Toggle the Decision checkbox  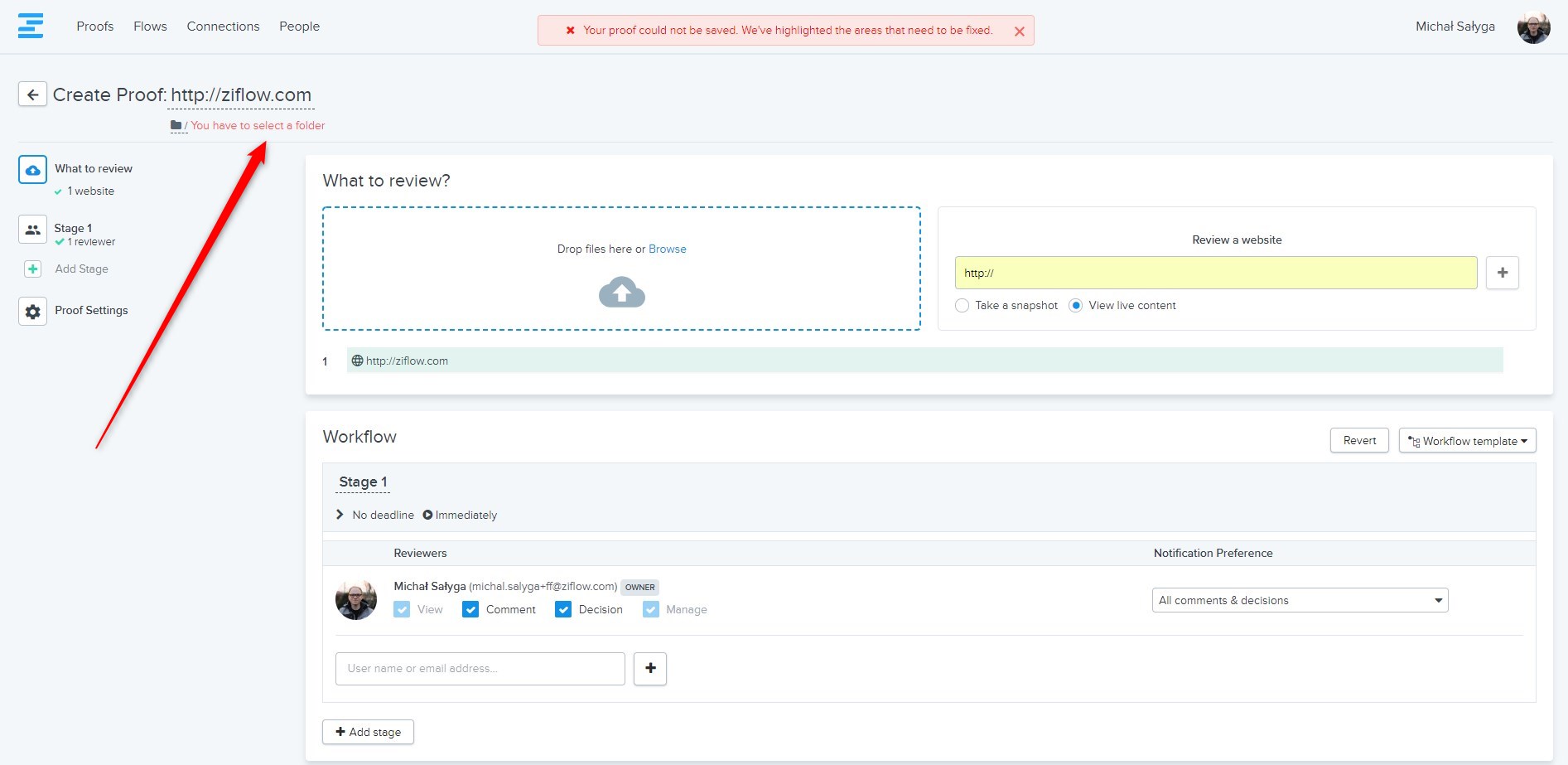tap(563, 610)
